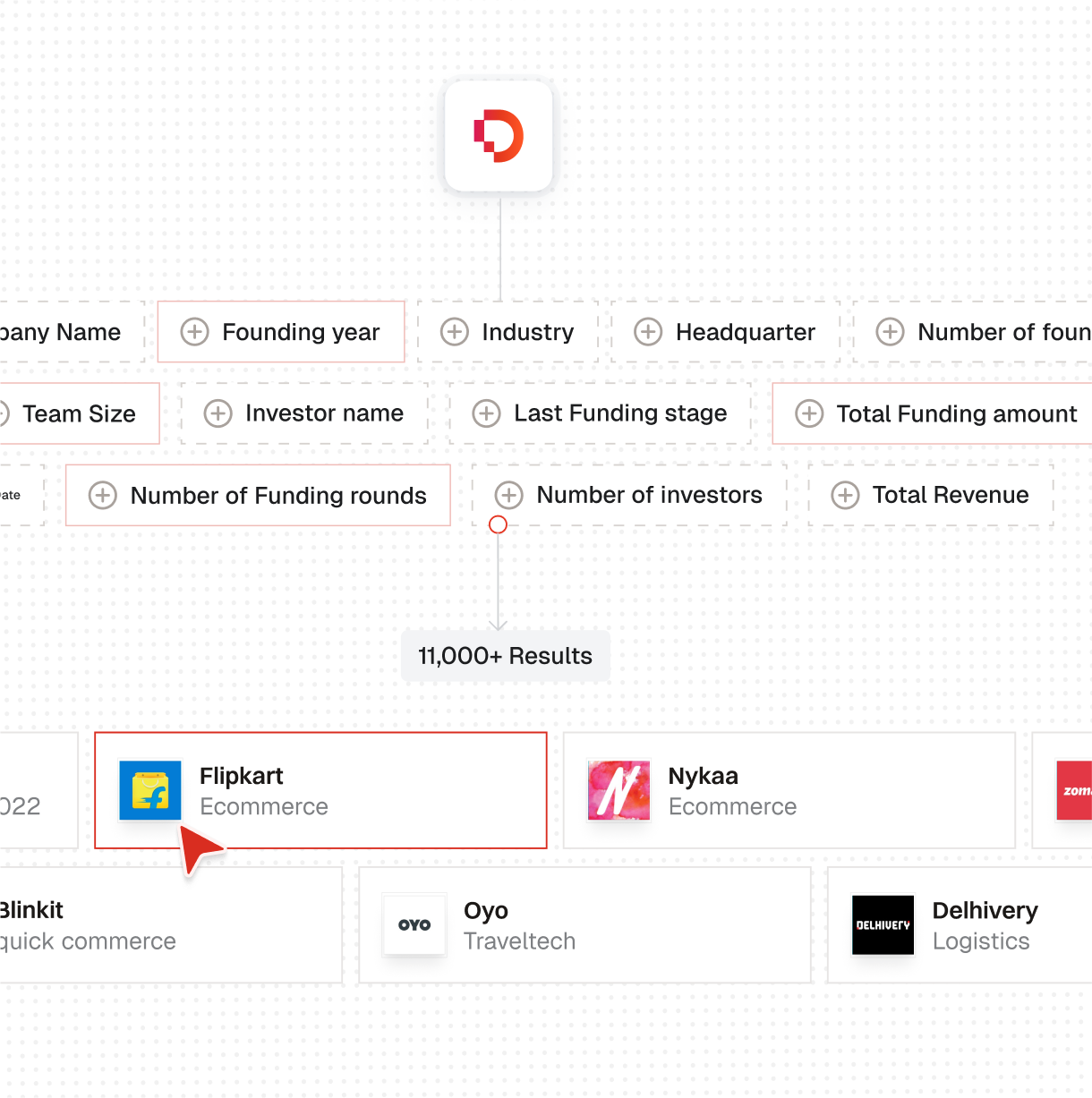Image resolution: width=1092 pixels, height=1098 pixels.
Task: Click the Delhivery logo icon
Action: tap(883, 925)
